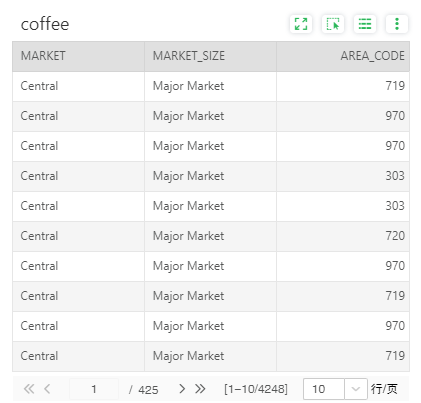Viewport: 421px width, 403px height.
Task: Open the green list view icon
Action: pos(365,24)
